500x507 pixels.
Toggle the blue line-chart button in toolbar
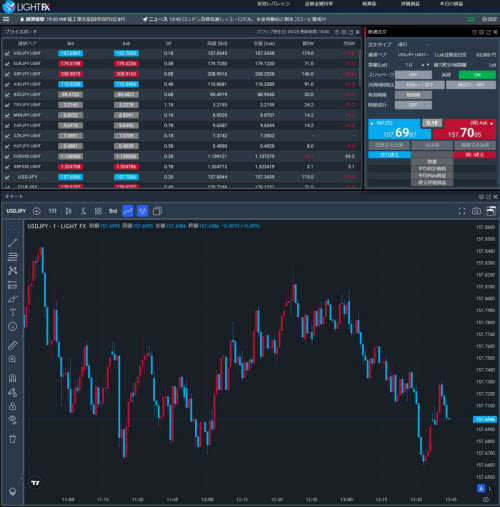128,211
